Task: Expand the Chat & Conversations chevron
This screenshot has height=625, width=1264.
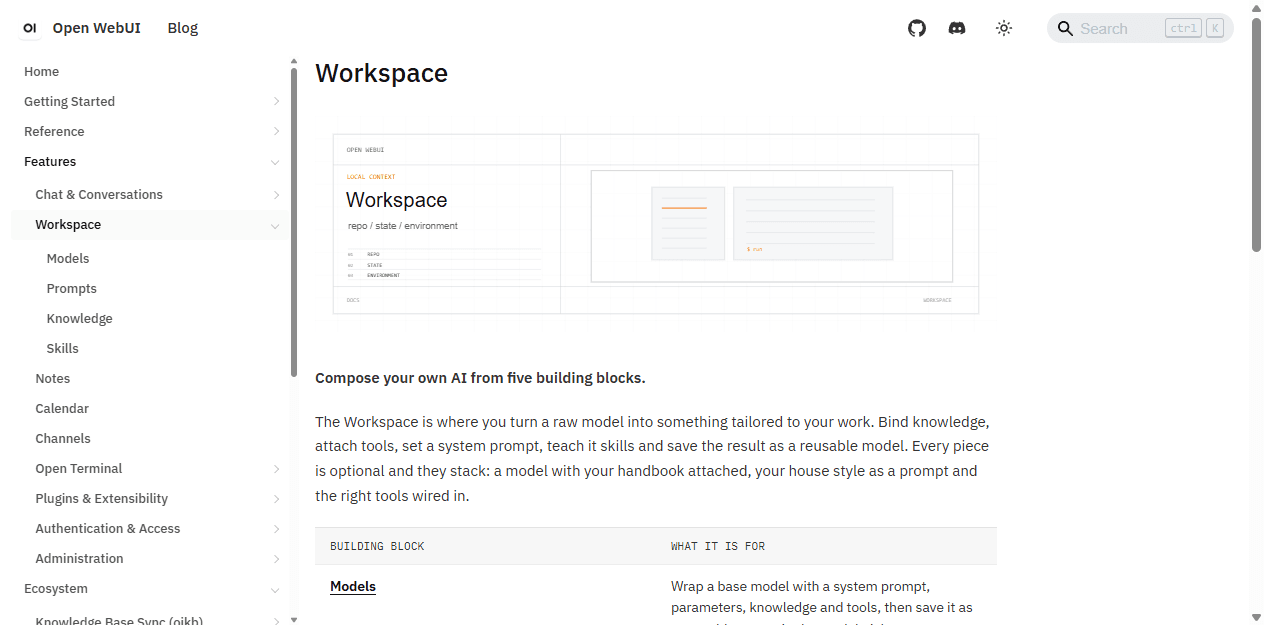Action: [276, 195]
